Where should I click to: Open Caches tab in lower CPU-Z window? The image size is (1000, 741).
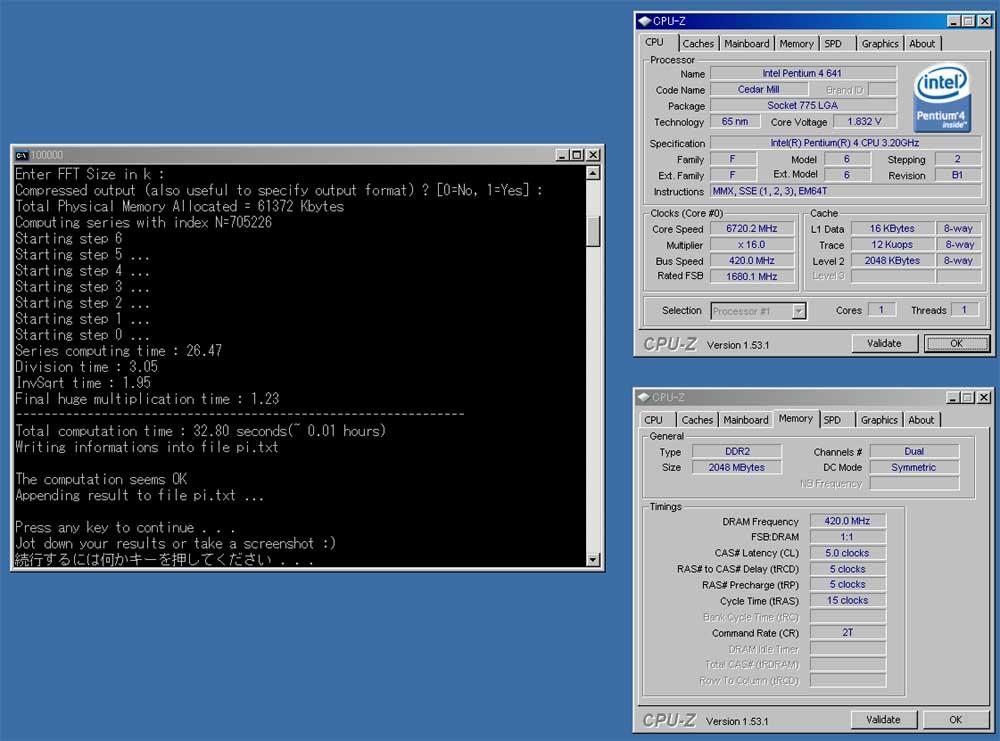697,420
